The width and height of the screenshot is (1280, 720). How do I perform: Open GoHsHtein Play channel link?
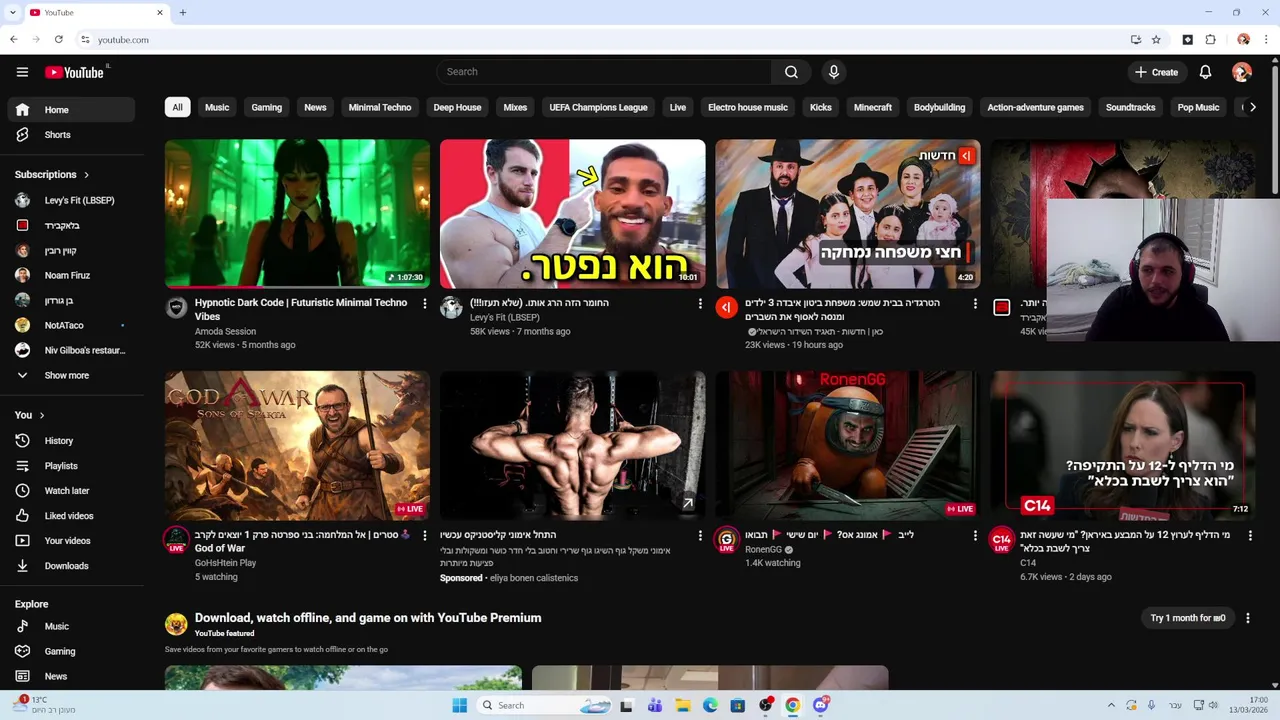click(x=225, y=563)
